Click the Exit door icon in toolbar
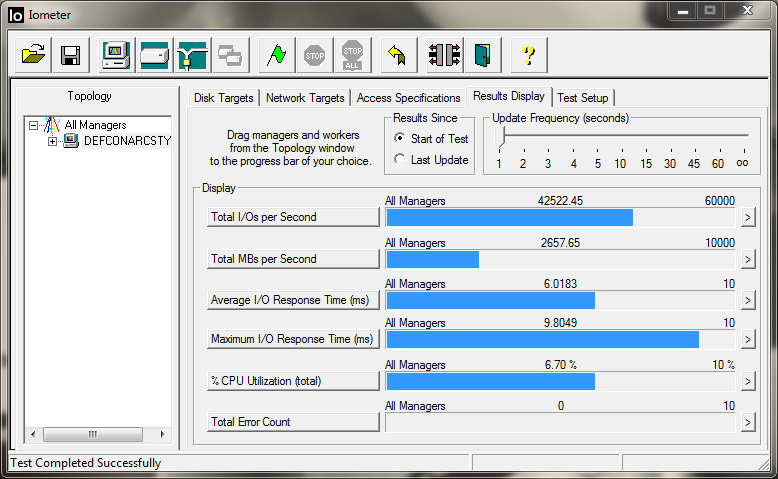The width and height of the screenshot is (778, 479). click(485, 55)
